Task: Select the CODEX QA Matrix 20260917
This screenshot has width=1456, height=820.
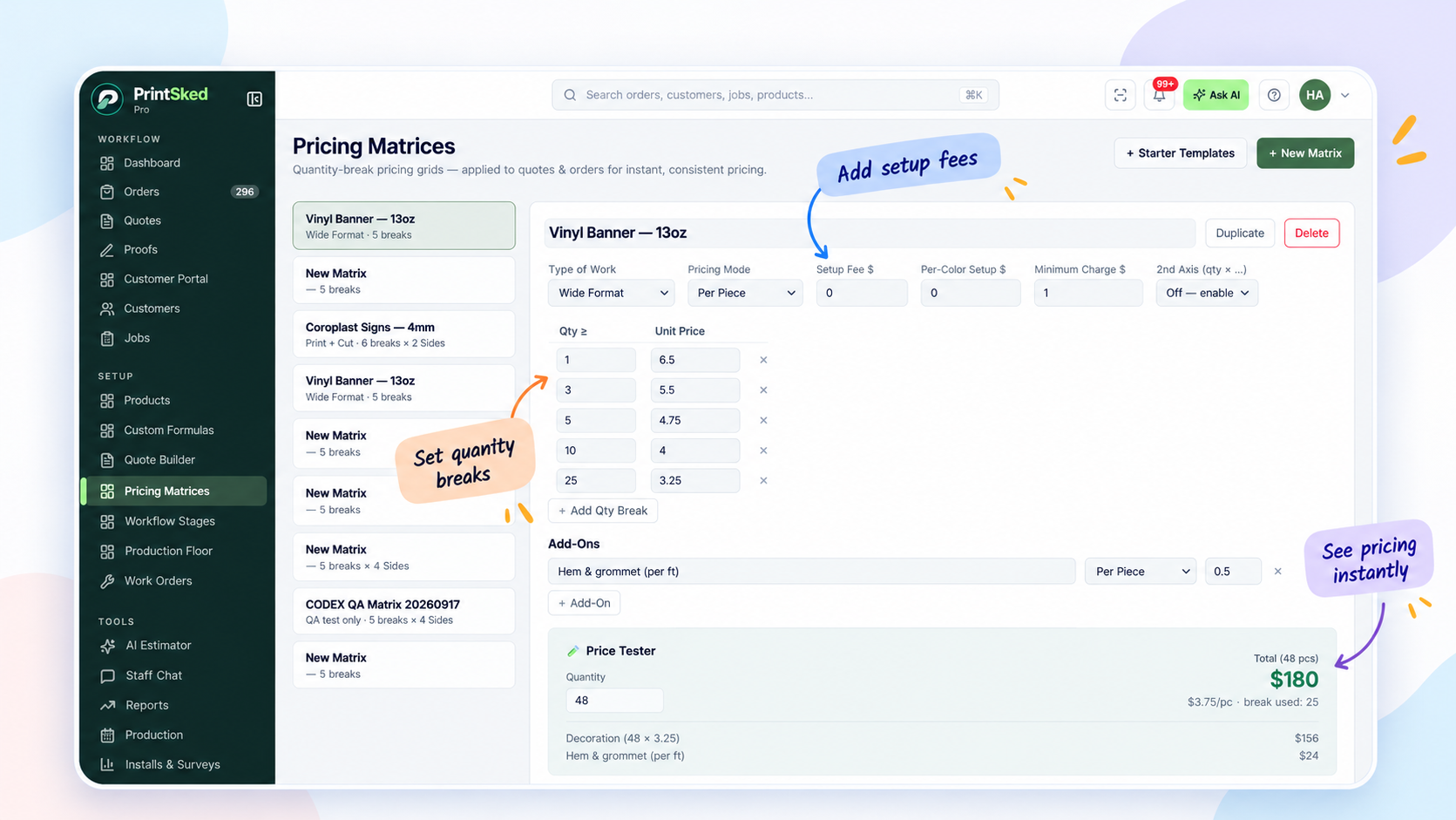Action: (x=403, y=612)
